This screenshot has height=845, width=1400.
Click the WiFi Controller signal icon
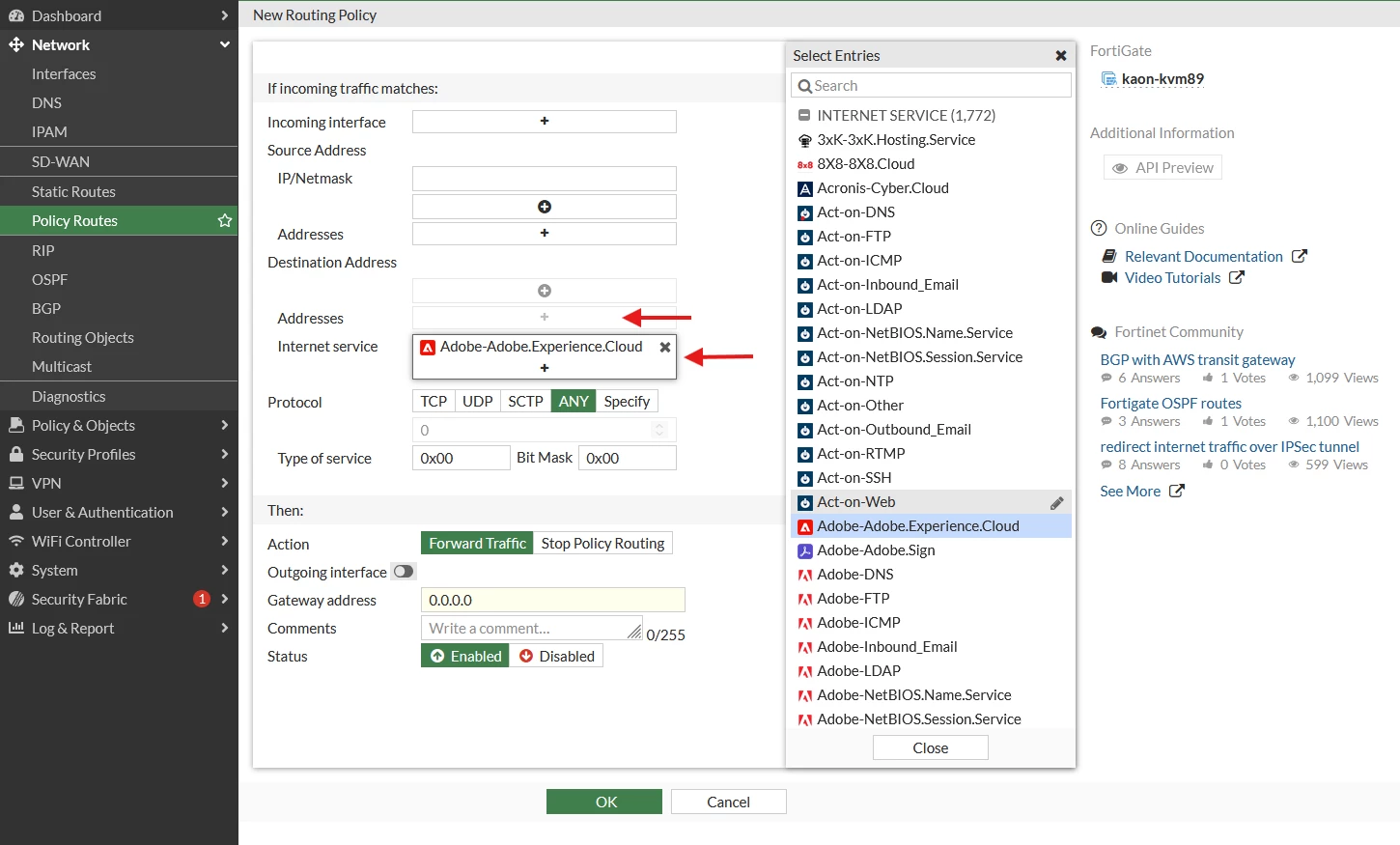[16, 541]
